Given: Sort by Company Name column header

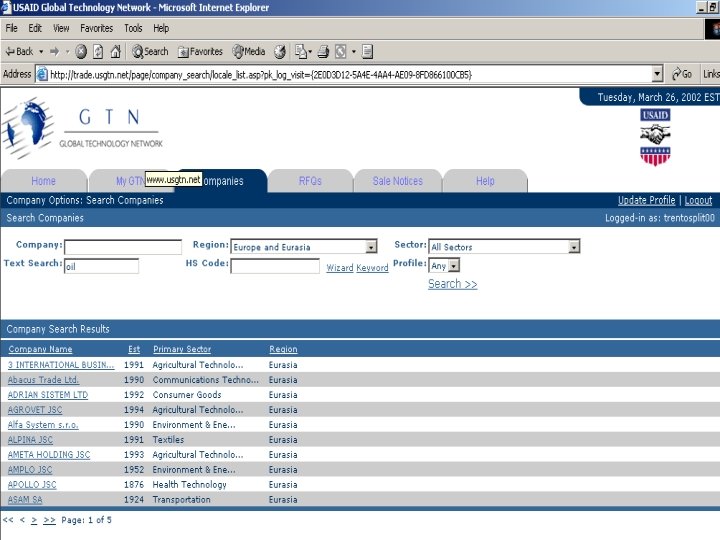Looking at the screenshot, I should pyautogui.click(x=40, y=349).
